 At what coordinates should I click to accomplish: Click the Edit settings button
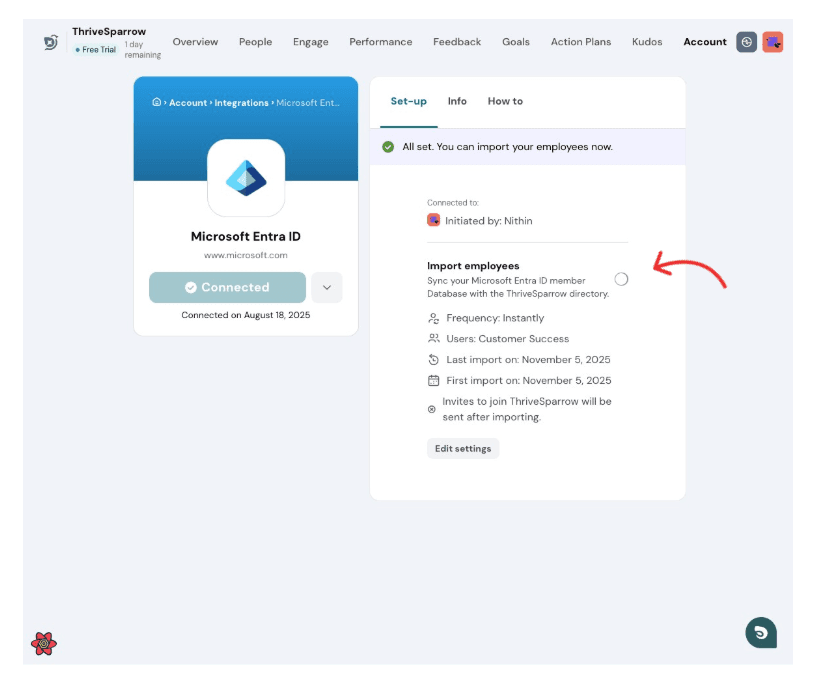[463, 448]
